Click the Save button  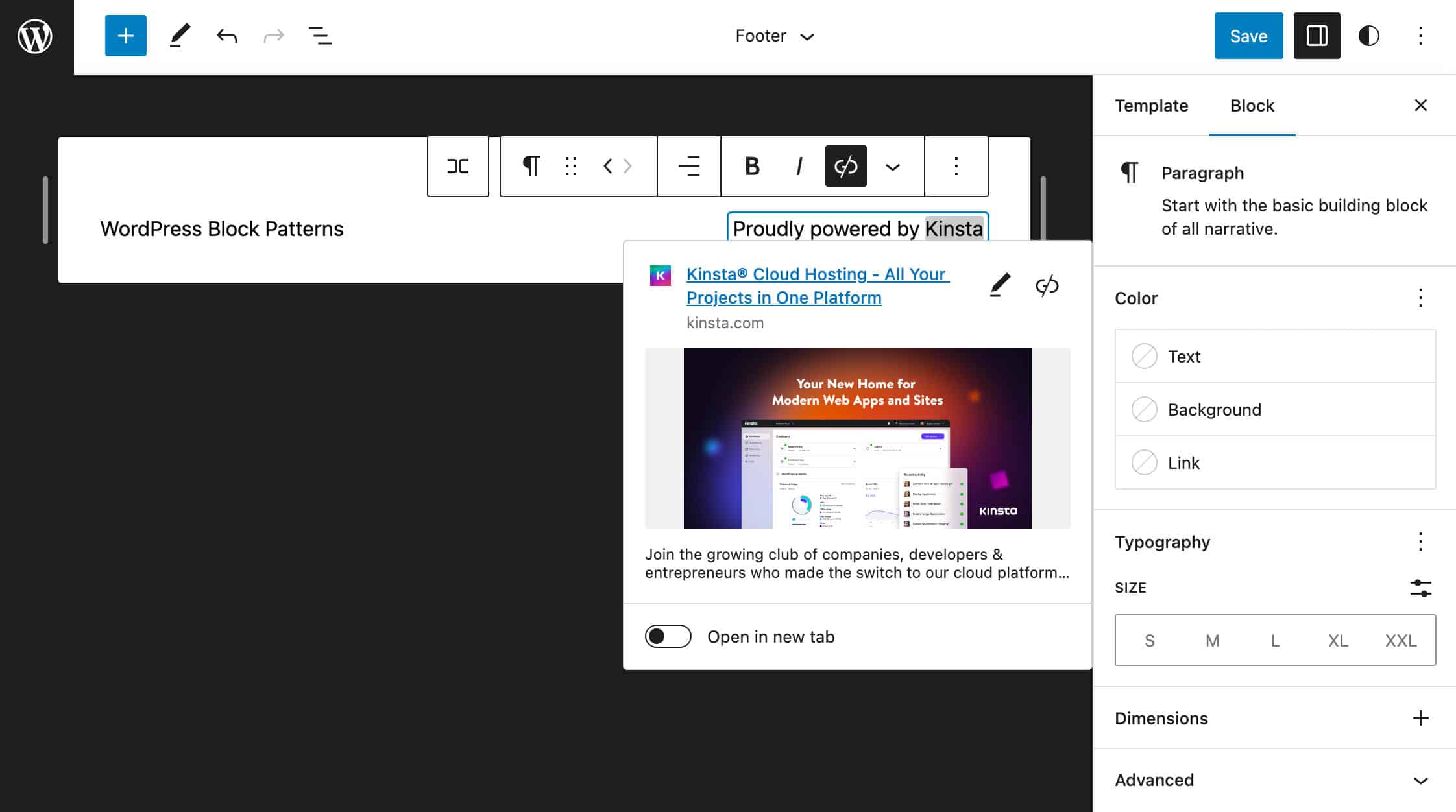click(1249, 35)
